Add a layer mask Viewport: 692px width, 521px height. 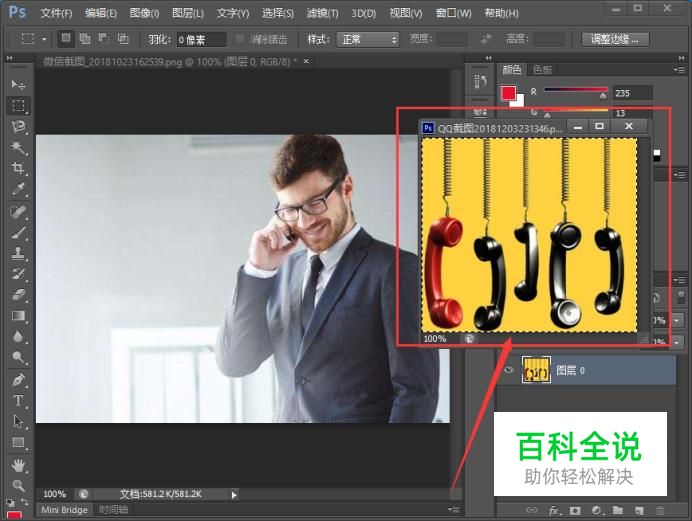click(x=575, y=510)
